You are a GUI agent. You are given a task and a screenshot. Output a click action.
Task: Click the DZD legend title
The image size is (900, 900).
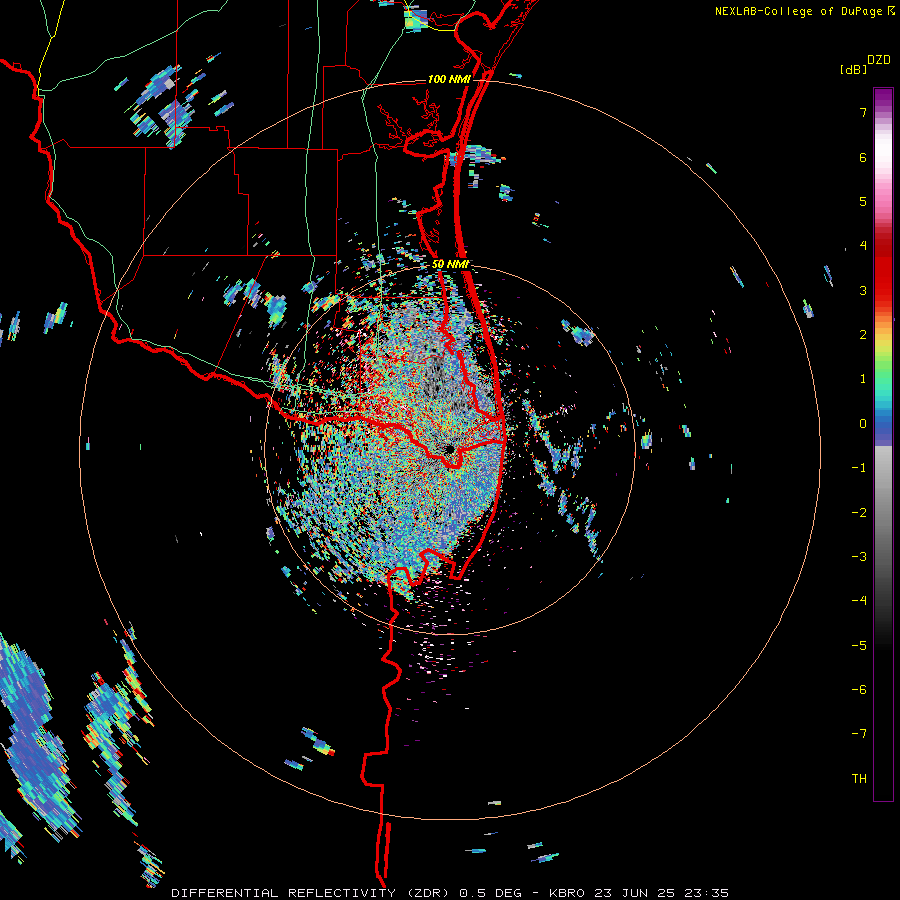pos(879,60)
